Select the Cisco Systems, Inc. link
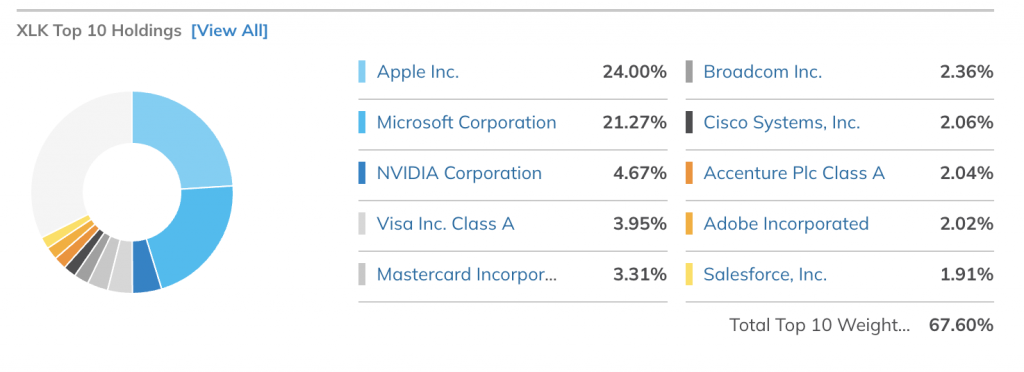The height and width of the screenshot is (372, 1024). coord(782,123)
